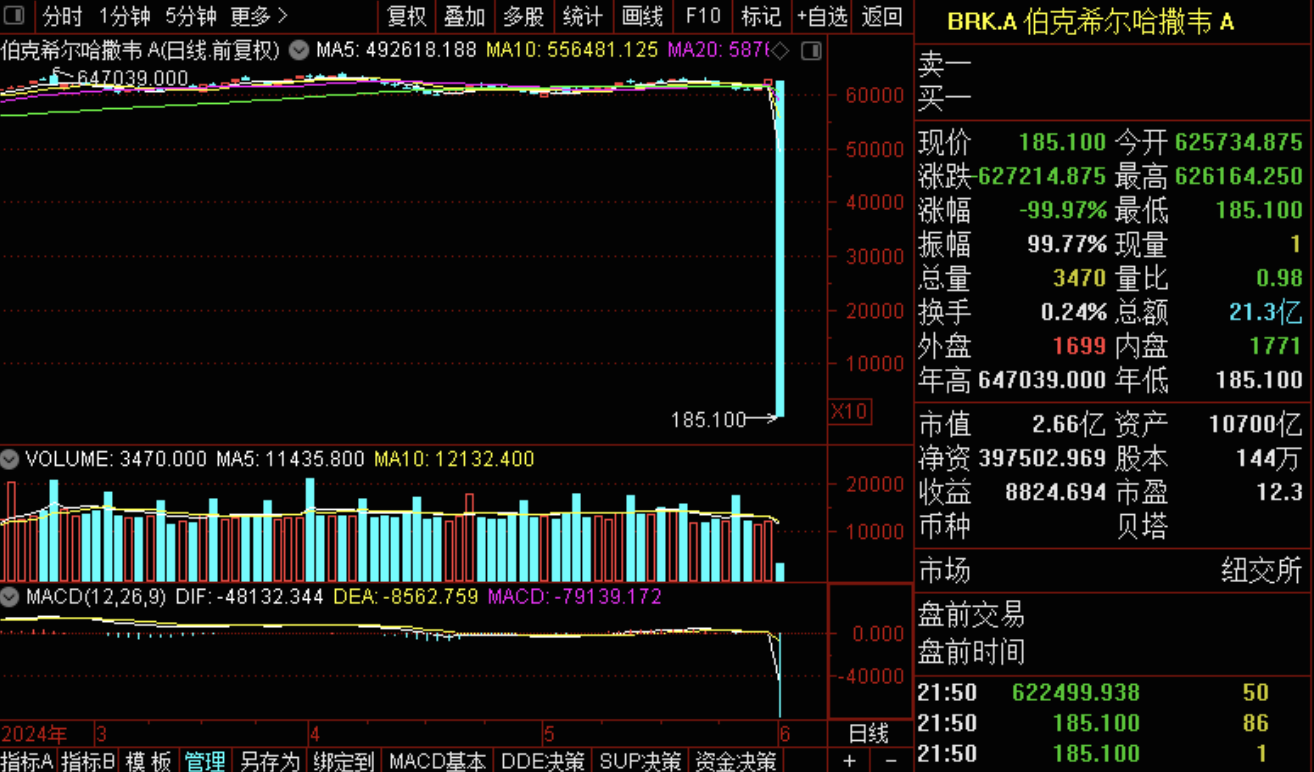Click 绑定到 bind to button
The image size is (1314, 772).
click(x=343, y=761)
